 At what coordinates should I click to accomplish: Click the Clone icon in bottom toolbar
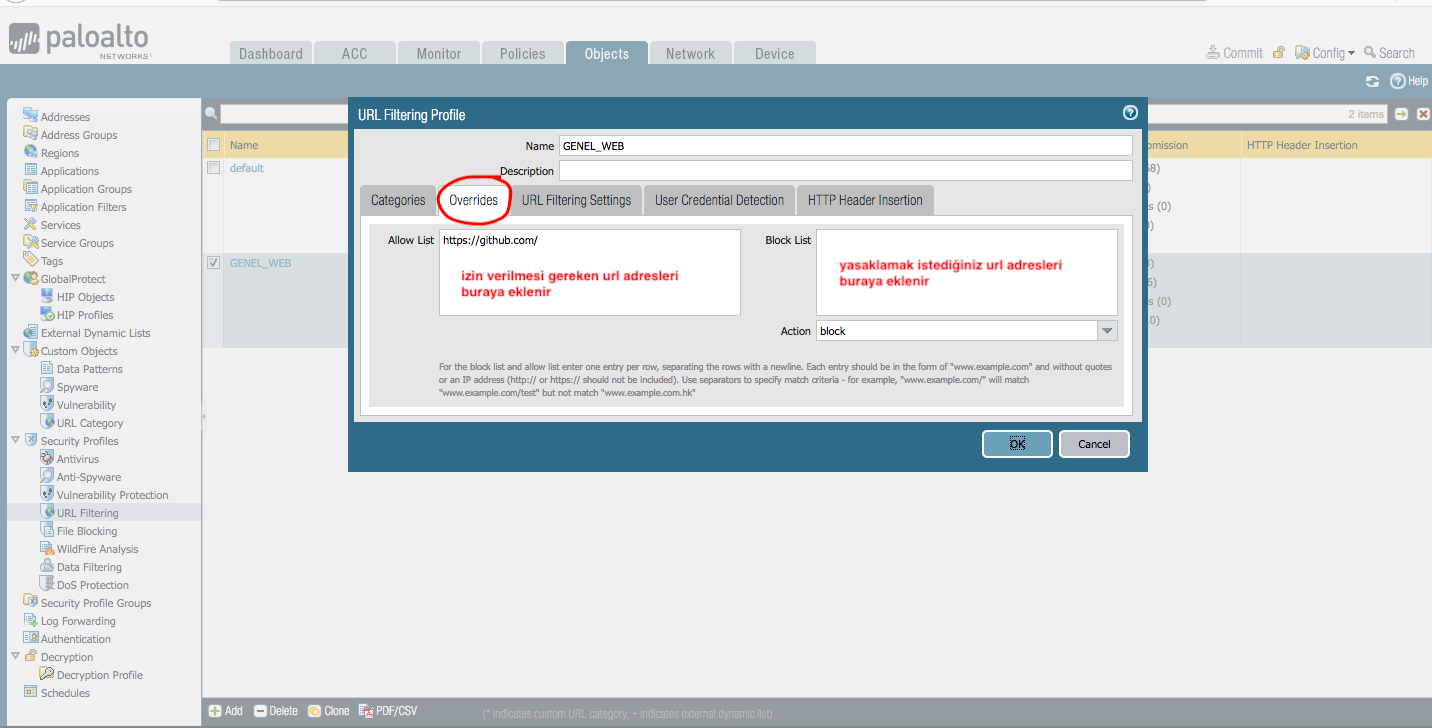(314, 711)
